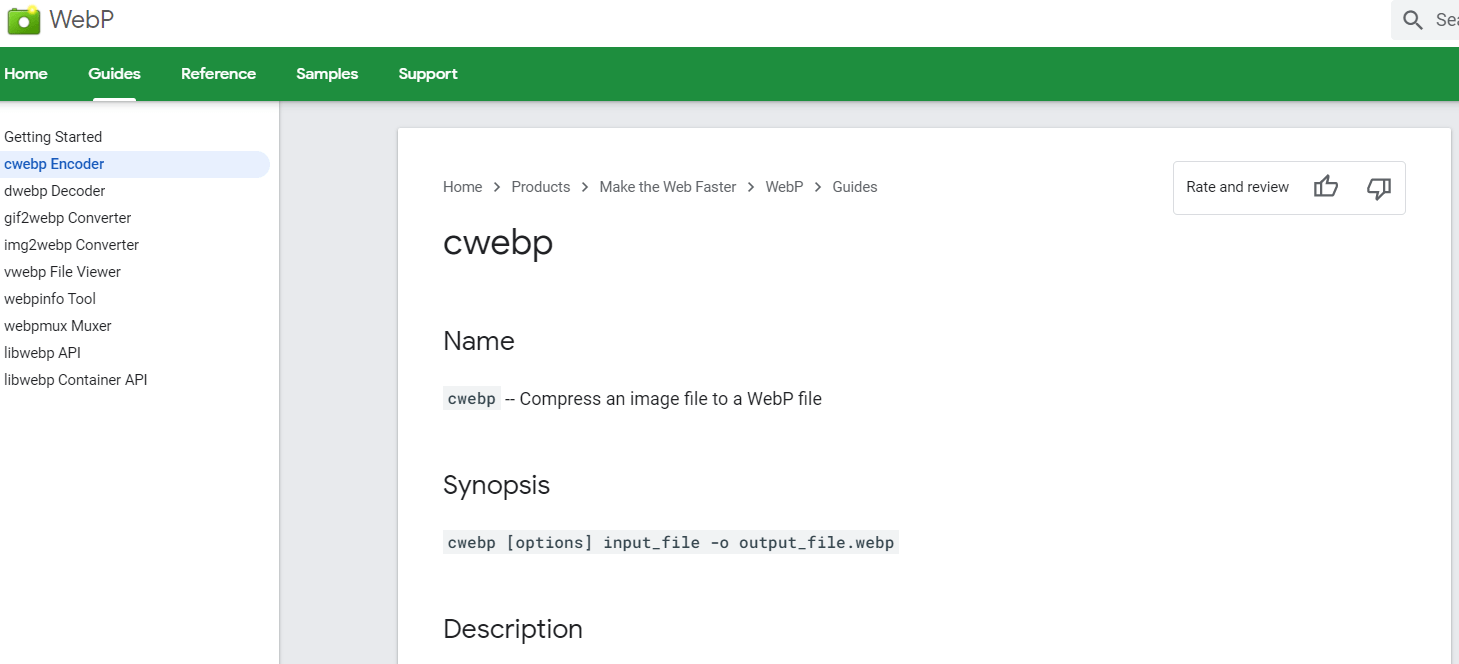
Task: Select the Guides tab
Action: 114,74
